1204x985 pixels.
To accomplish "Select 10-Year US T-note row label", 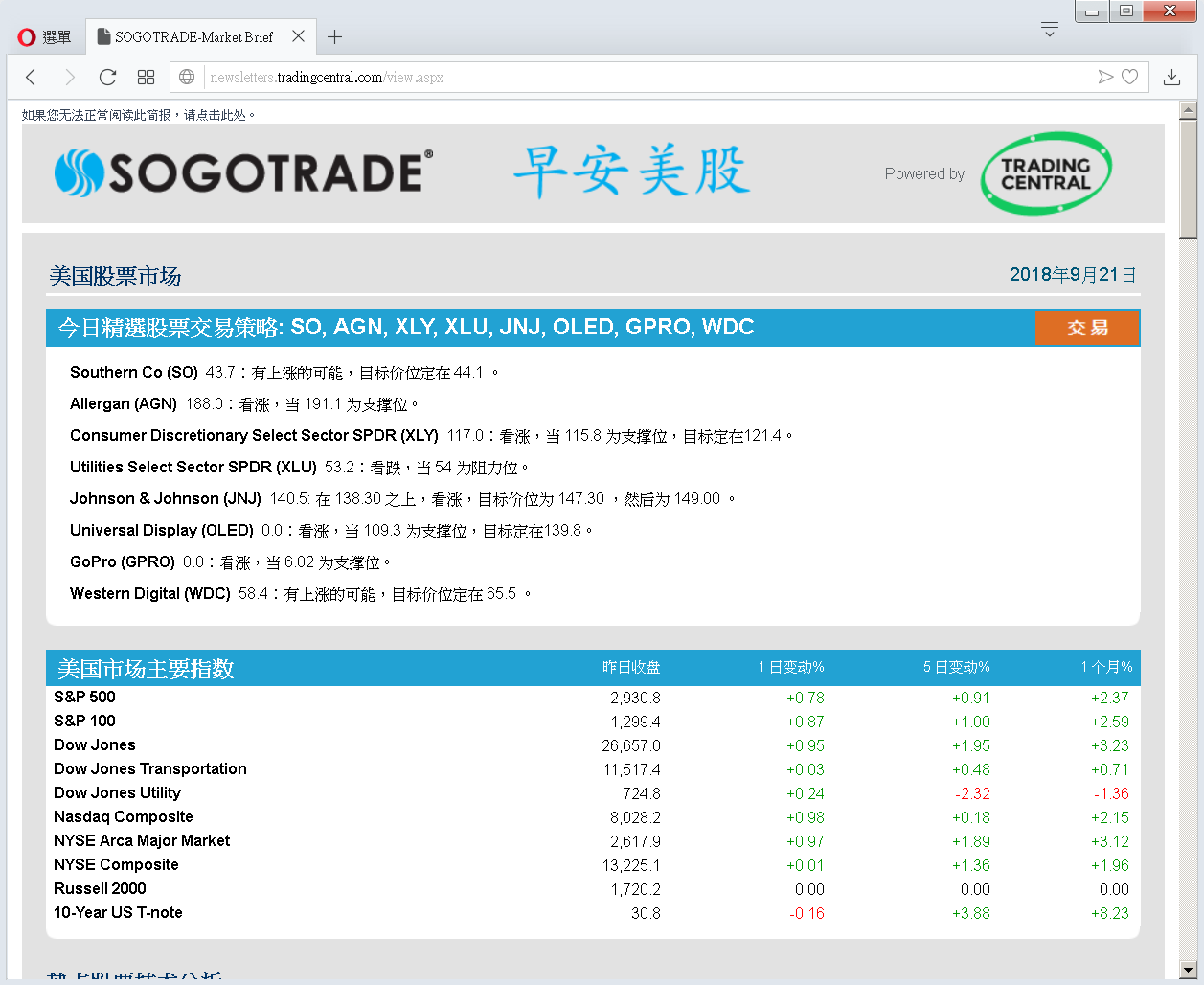I will click(118, 912).
